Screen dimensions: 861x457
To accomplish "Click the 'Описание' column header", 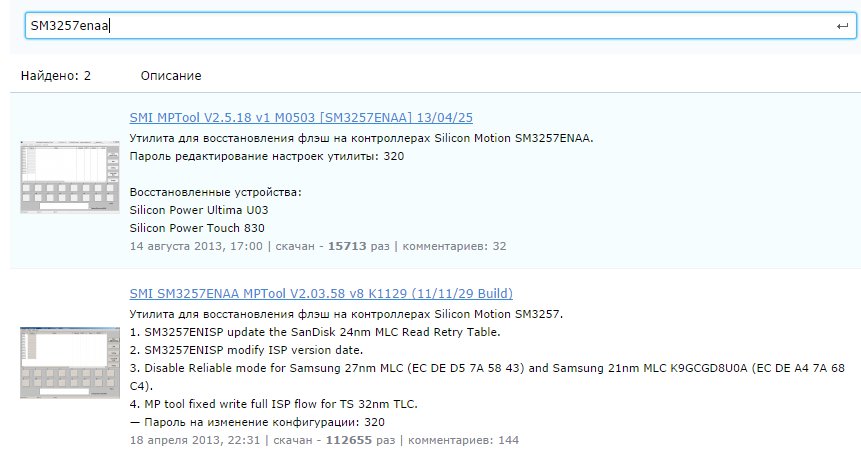I will [x=171, y=76].
